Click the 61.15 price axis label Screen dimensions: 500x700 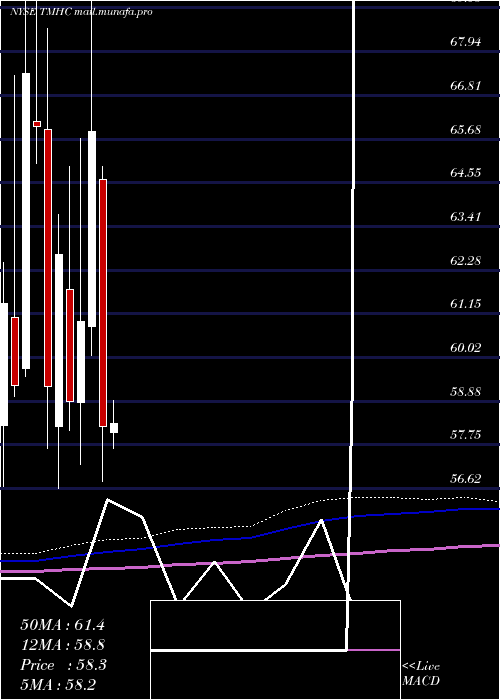click(x=466, y=304)
